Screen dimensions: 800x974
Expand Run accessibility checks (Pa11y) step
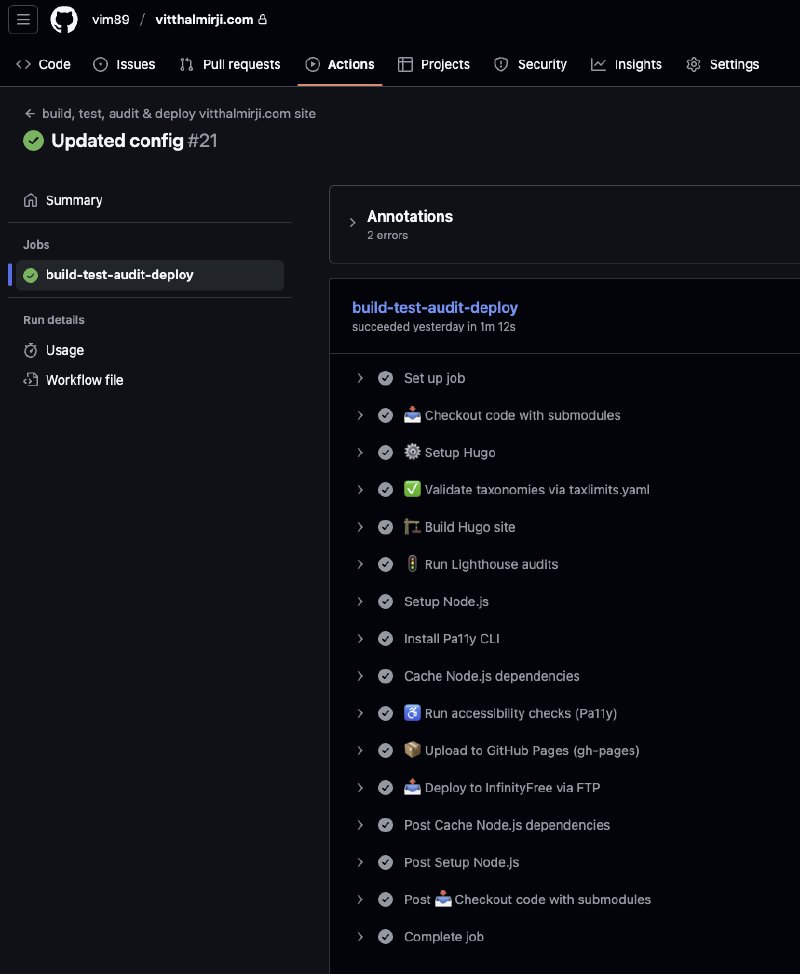pyautogui.click(x=360, y=714)
